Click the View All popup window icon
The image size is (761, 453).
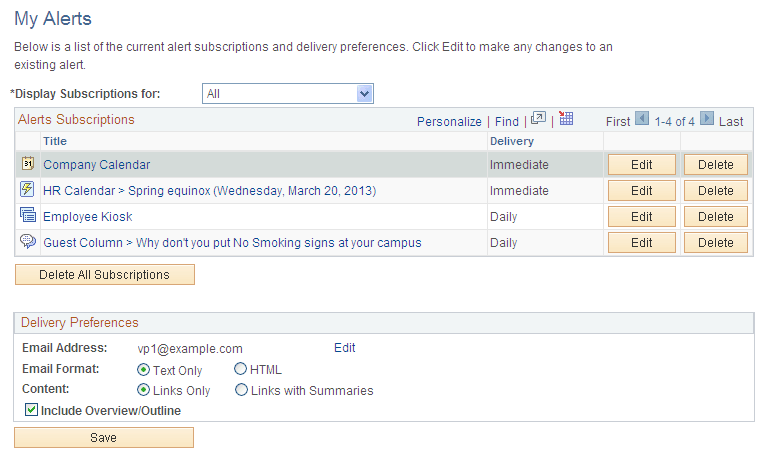click(538, 119)
